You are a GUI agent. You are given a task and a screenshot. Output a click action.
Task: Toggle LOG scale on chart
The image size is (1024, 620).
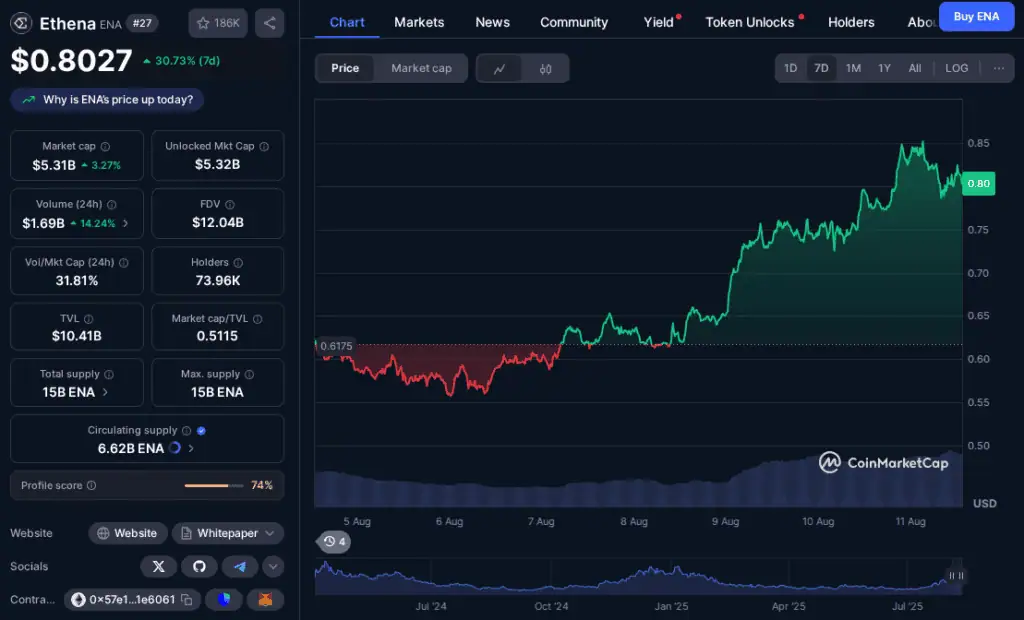click(x=957, y=68)
